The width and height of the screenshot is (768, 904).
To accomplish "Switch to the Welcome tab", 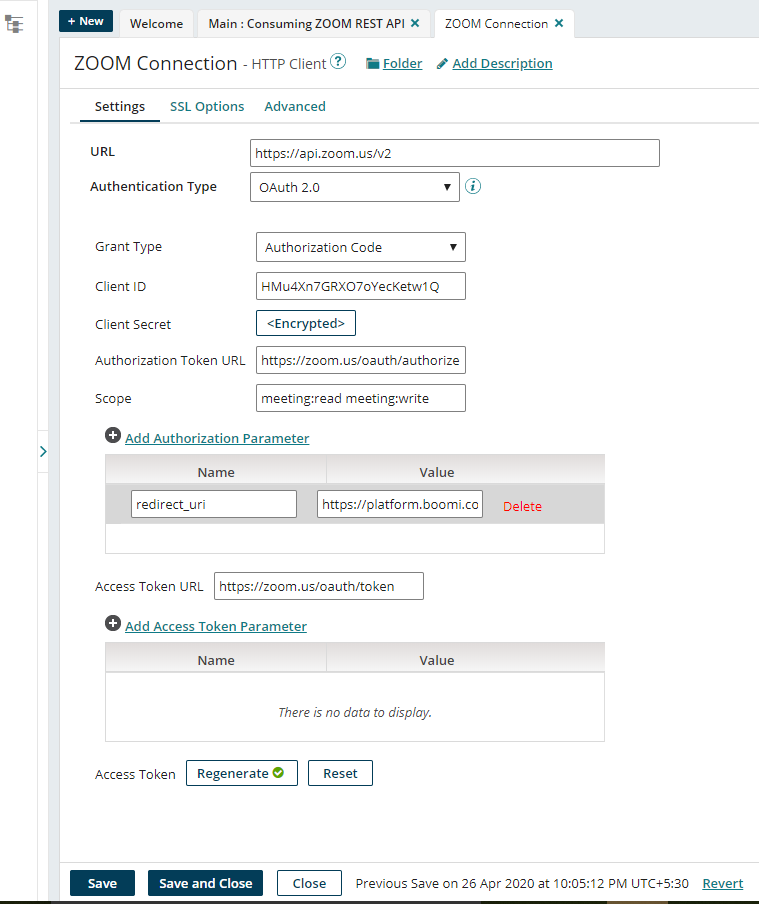I will pyautogui.click(x=156, y=23).
